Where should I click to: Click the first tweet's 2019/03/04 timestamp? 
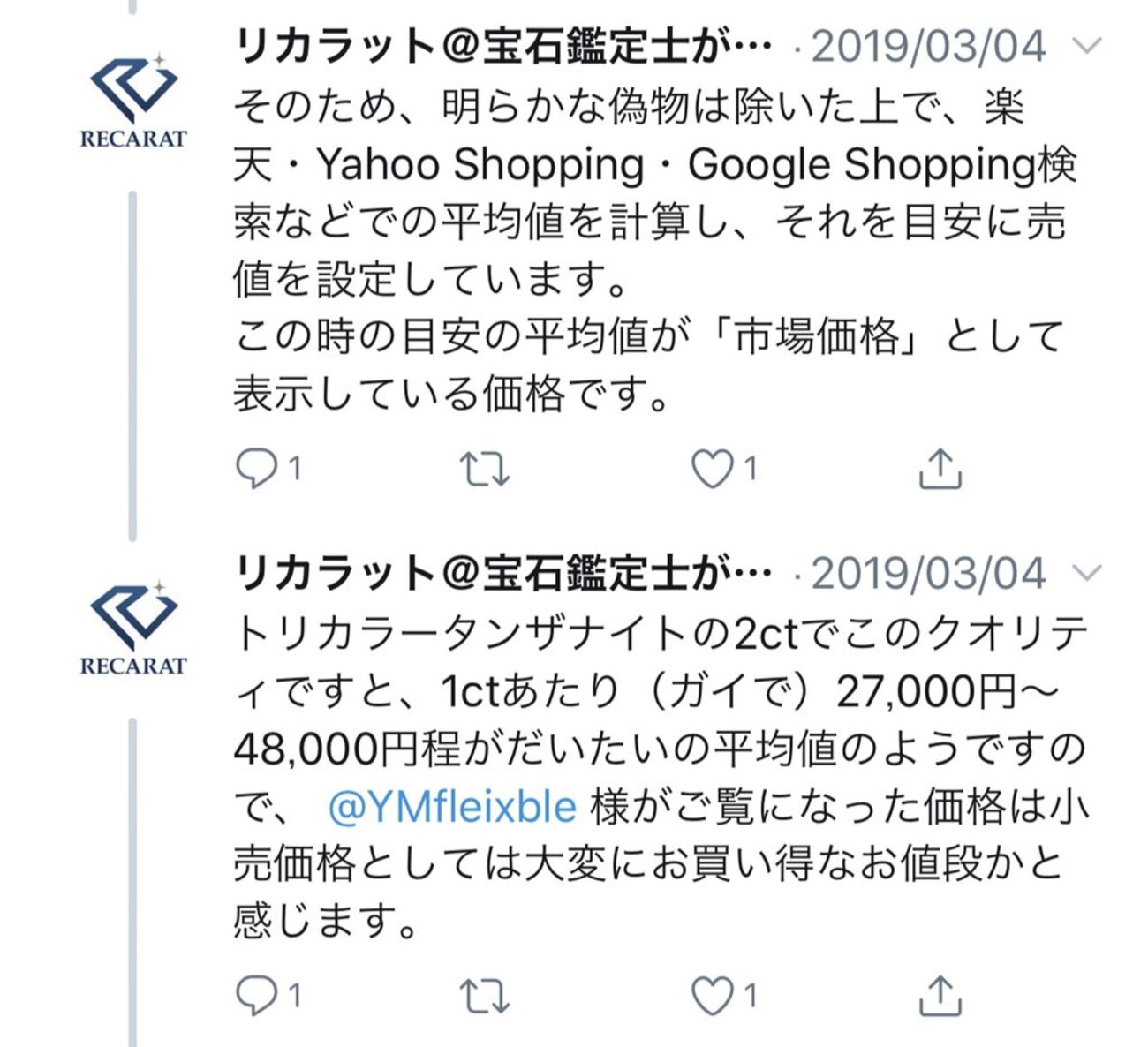(928, 46)
